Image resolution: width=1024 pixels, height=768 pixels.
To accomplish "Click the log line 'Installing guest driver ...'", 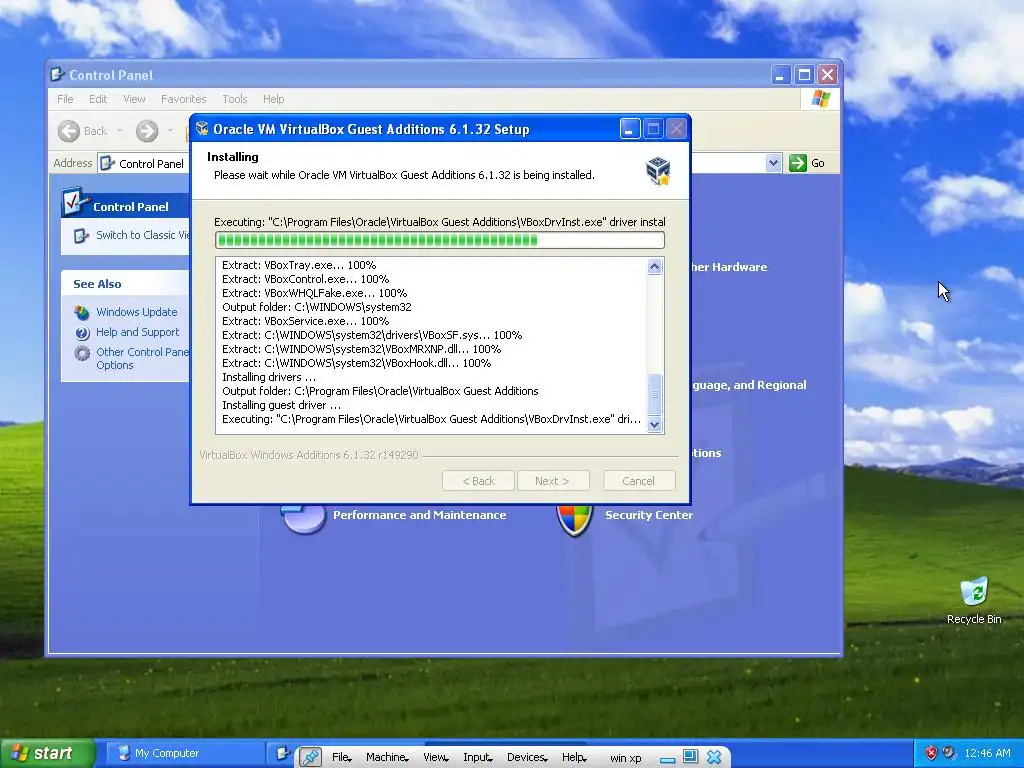I will point(281,405).
